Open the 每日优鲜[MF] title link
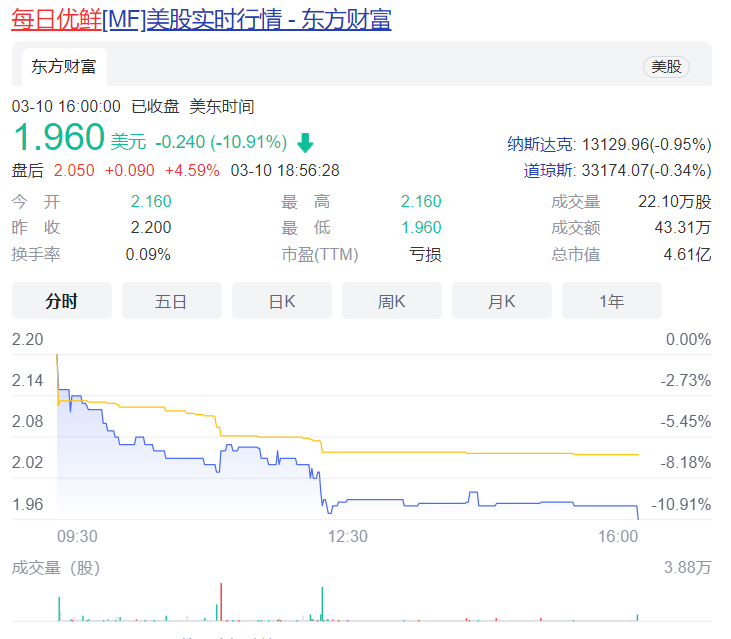Image resolution: width=731 pixels, height=639 pixels. 201,19
